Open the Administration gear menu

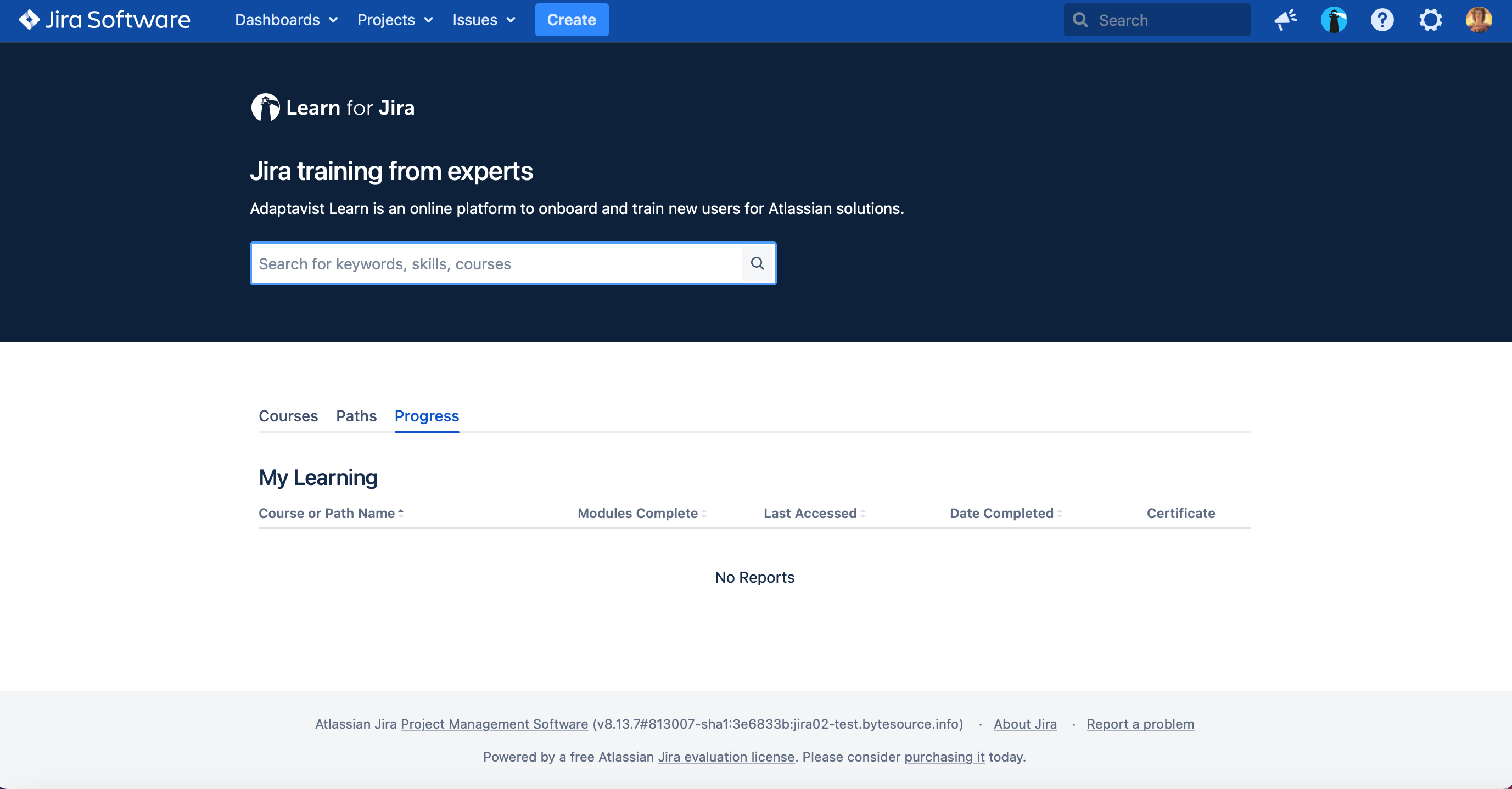(x=1430, y=20)
